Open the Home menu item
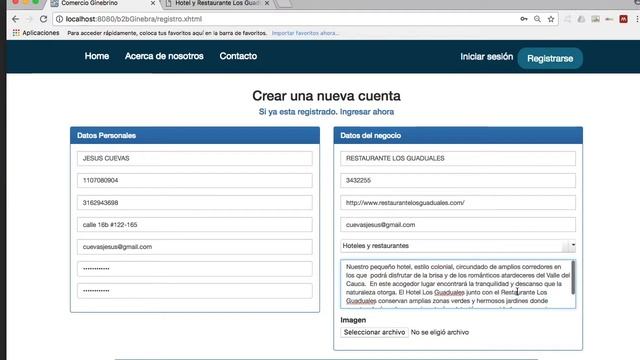This screenshot has width=640, height=360. click(97, 56)
